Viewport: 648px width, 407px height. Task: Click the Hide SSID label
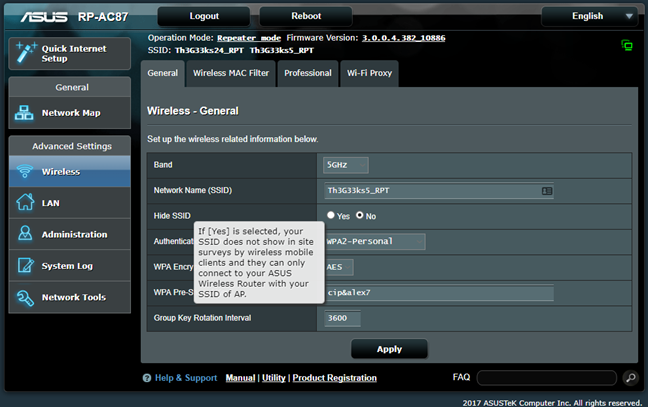(172, 216)
